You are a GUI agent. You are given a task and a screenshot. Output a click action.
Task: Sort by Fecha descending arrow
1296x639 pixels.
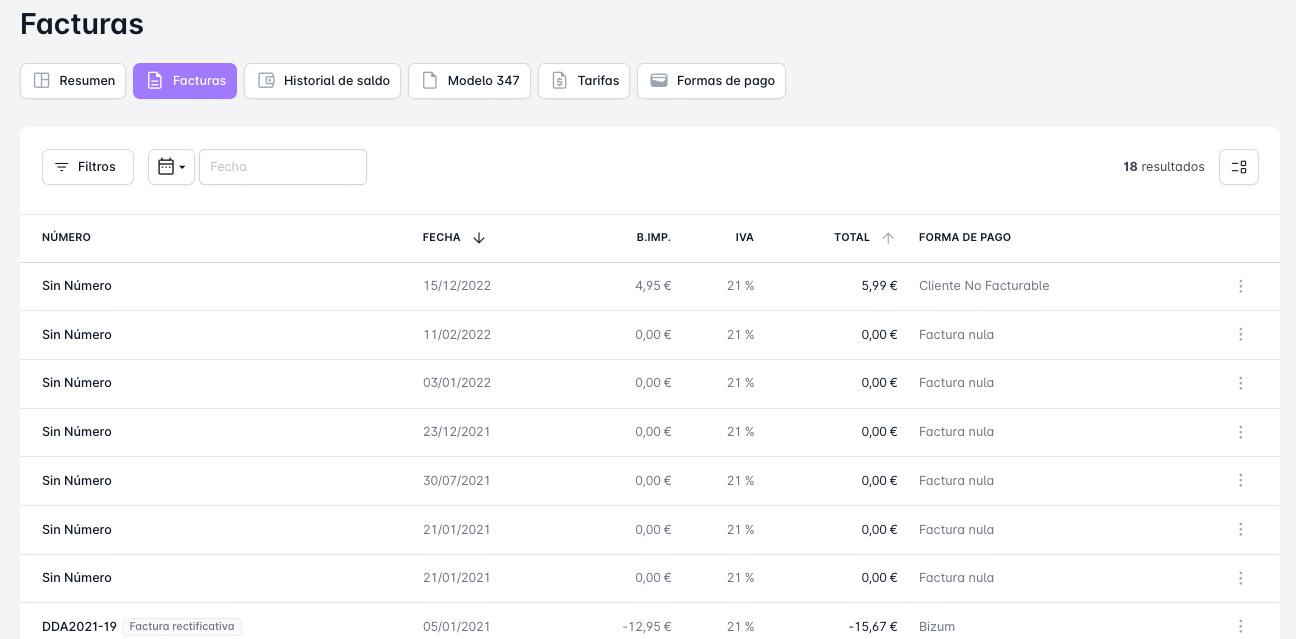479,238
